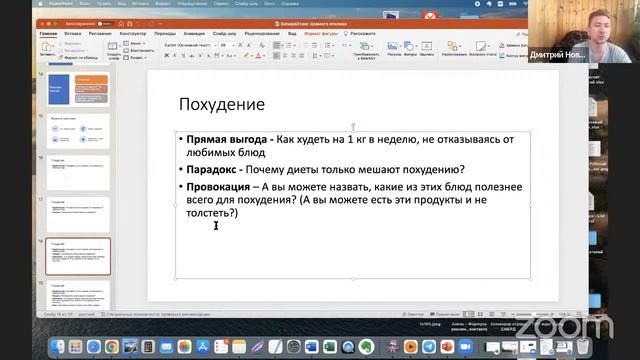Click the Picture (Рисунок) insert icon
The height and width of the screenshot is (360, 640).
tap(393, 46)
